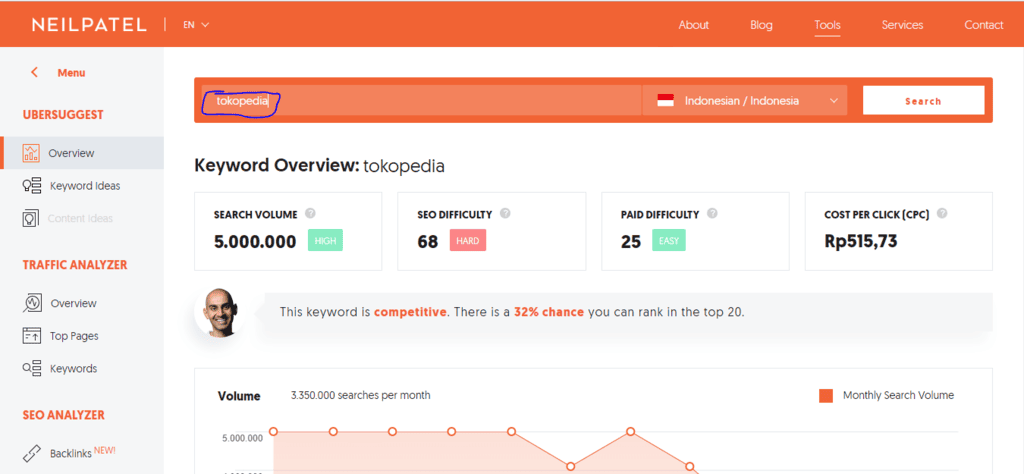
Task: Click the Monthly Search Volume legend swatch
Action: tap(826, 396)
